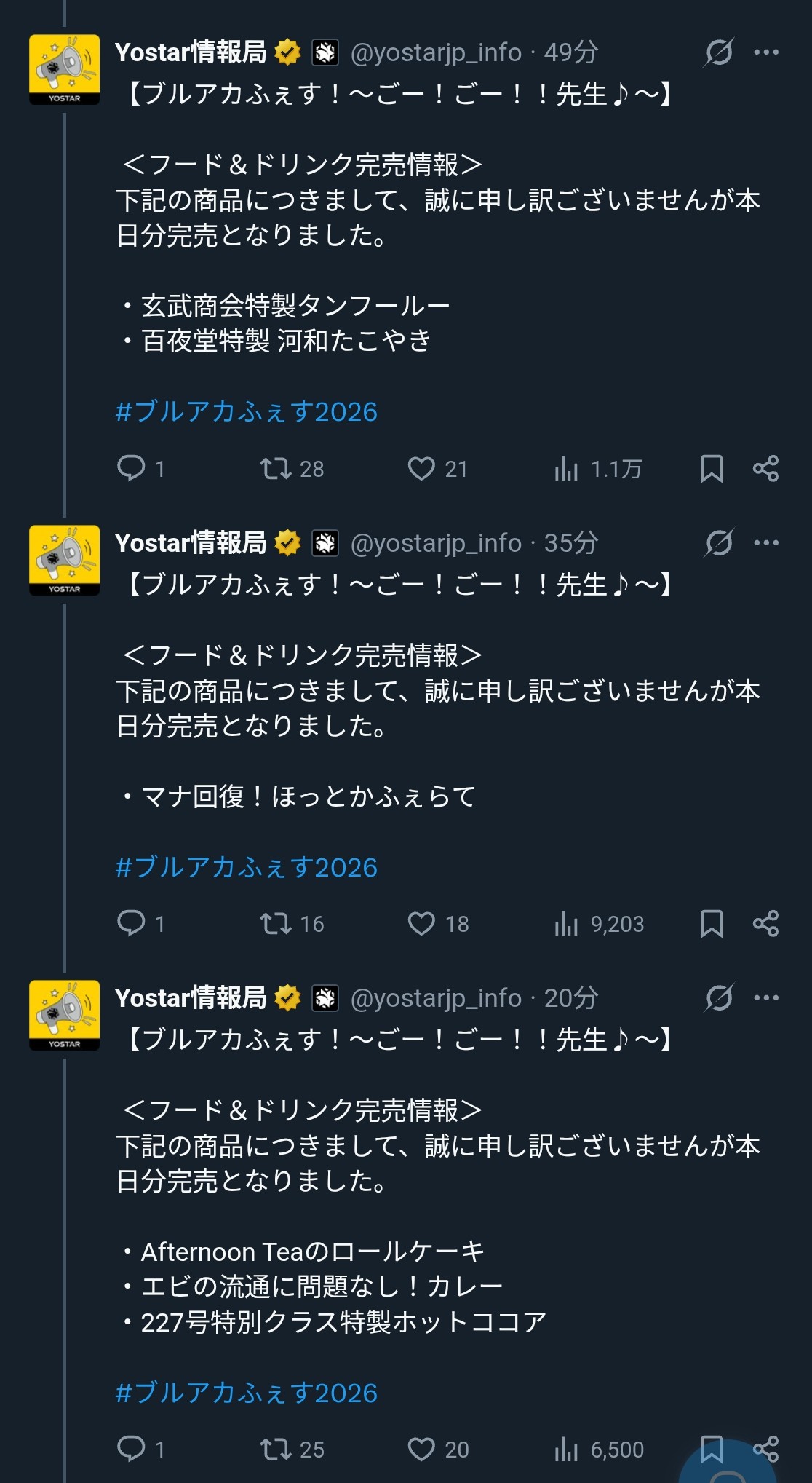Image resolution: width=812 pixels, height=1483 pixels.
Task: Open Yostar avatar on the 35分 post
Action: point(64,560)
